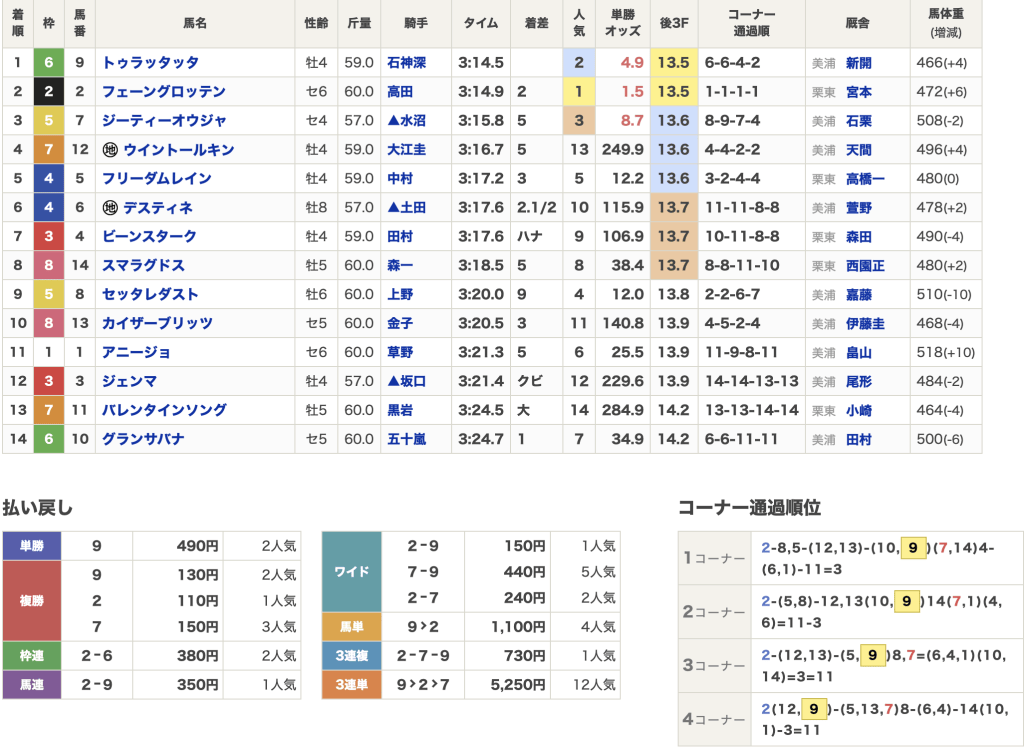Click trainer name 天間

859,150
